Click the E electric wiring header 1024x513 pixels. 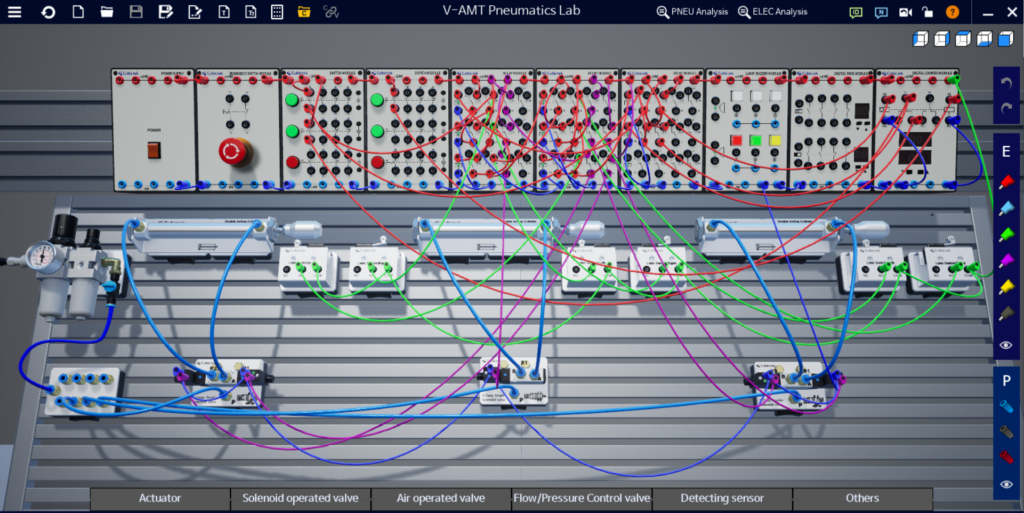click(x=1006, y=151)
